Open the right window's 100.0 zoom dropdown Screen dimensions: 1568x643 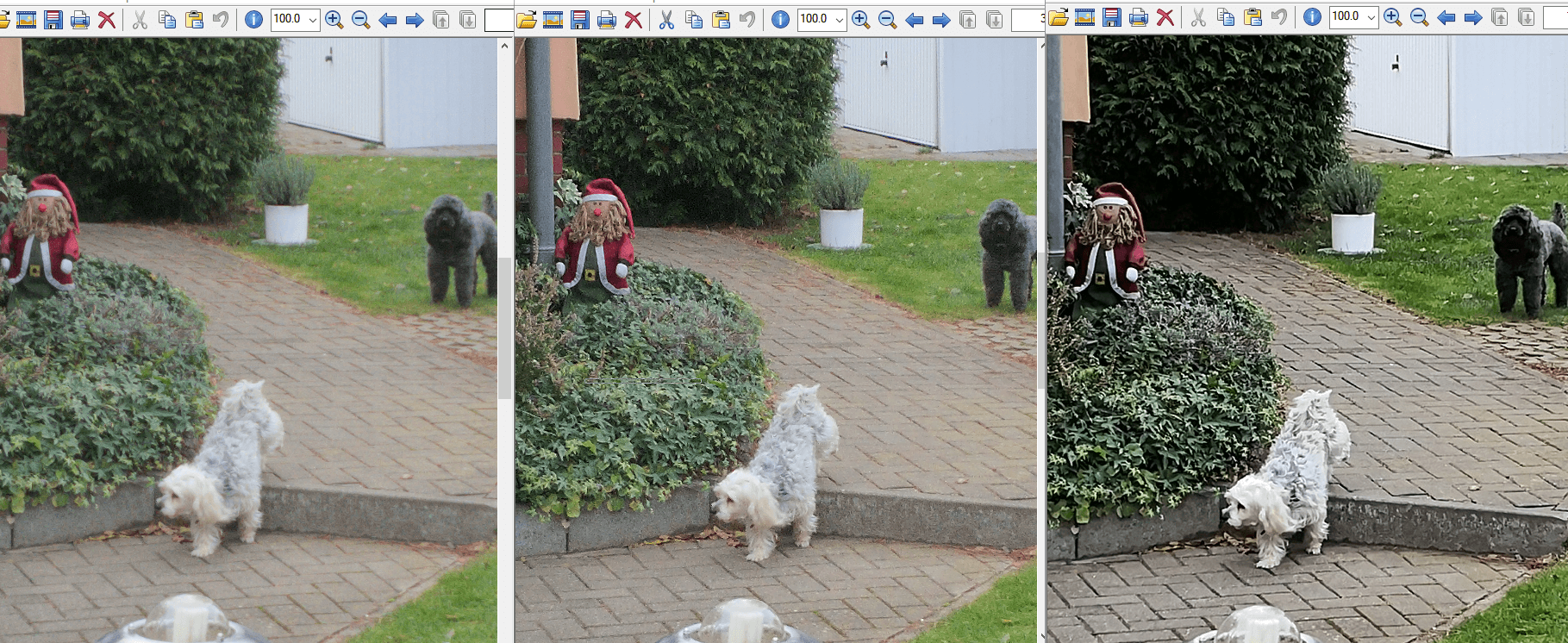tap(1371, 17)
